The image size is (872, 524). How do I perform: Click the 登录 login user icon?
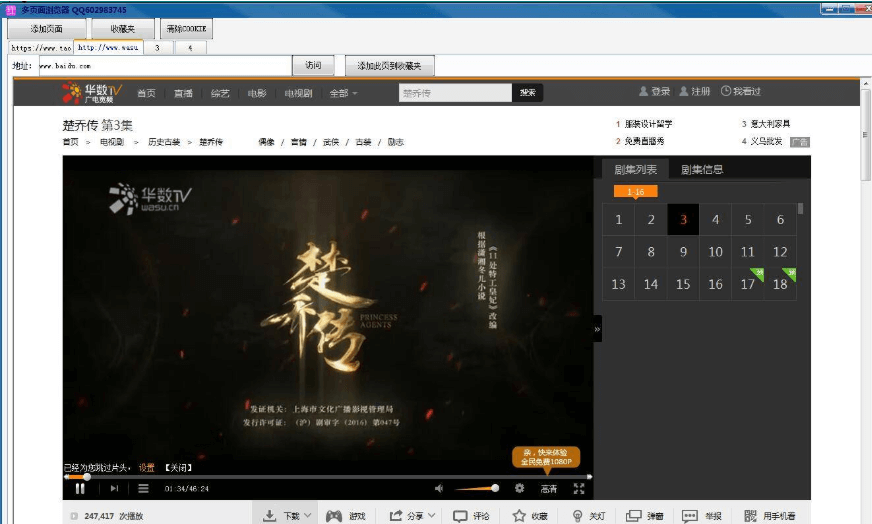(x=643, y=91)
